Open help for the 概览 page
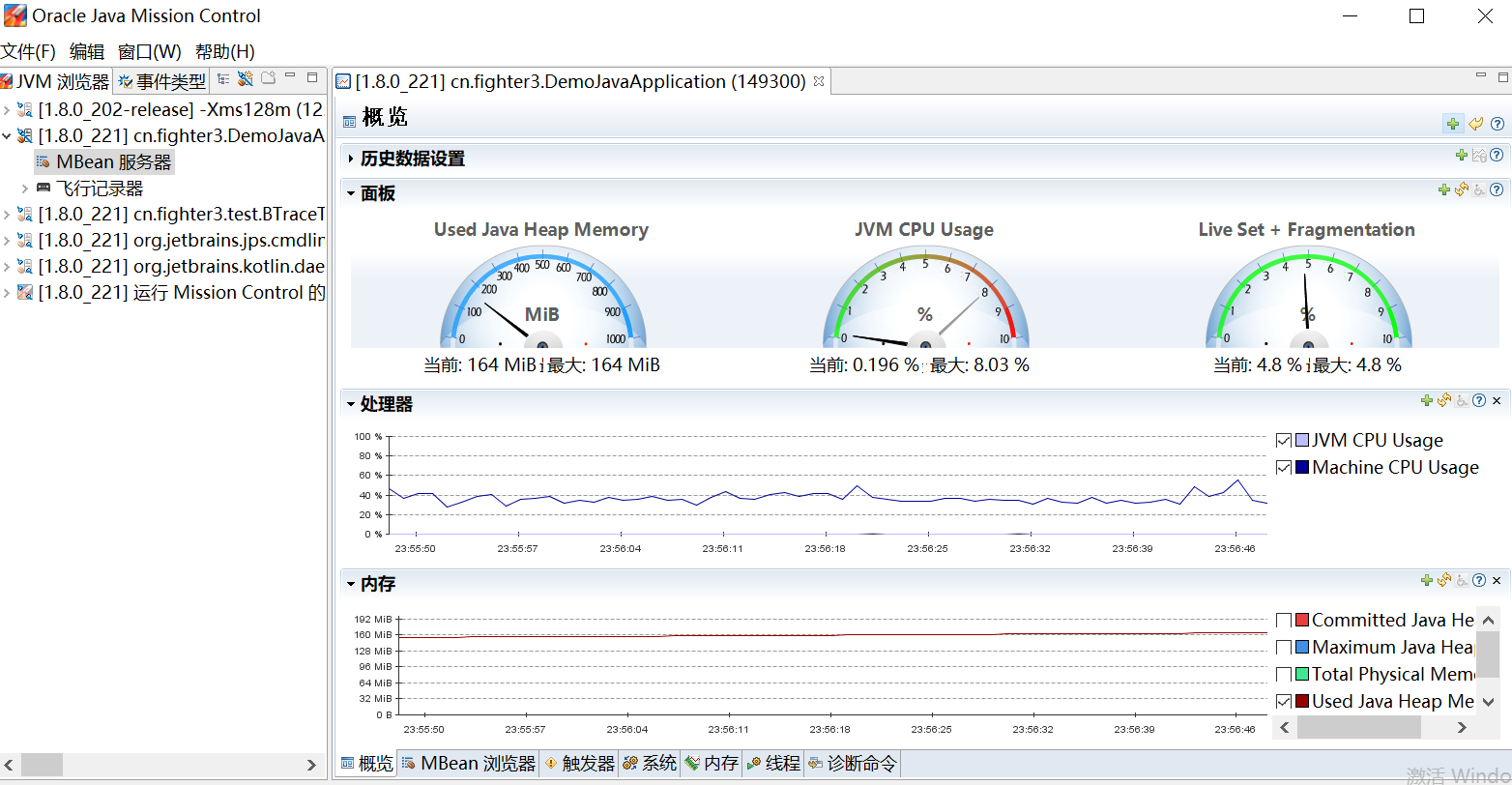The width and height of the screenshot is (1512, 785). (x=1497, y=123)
